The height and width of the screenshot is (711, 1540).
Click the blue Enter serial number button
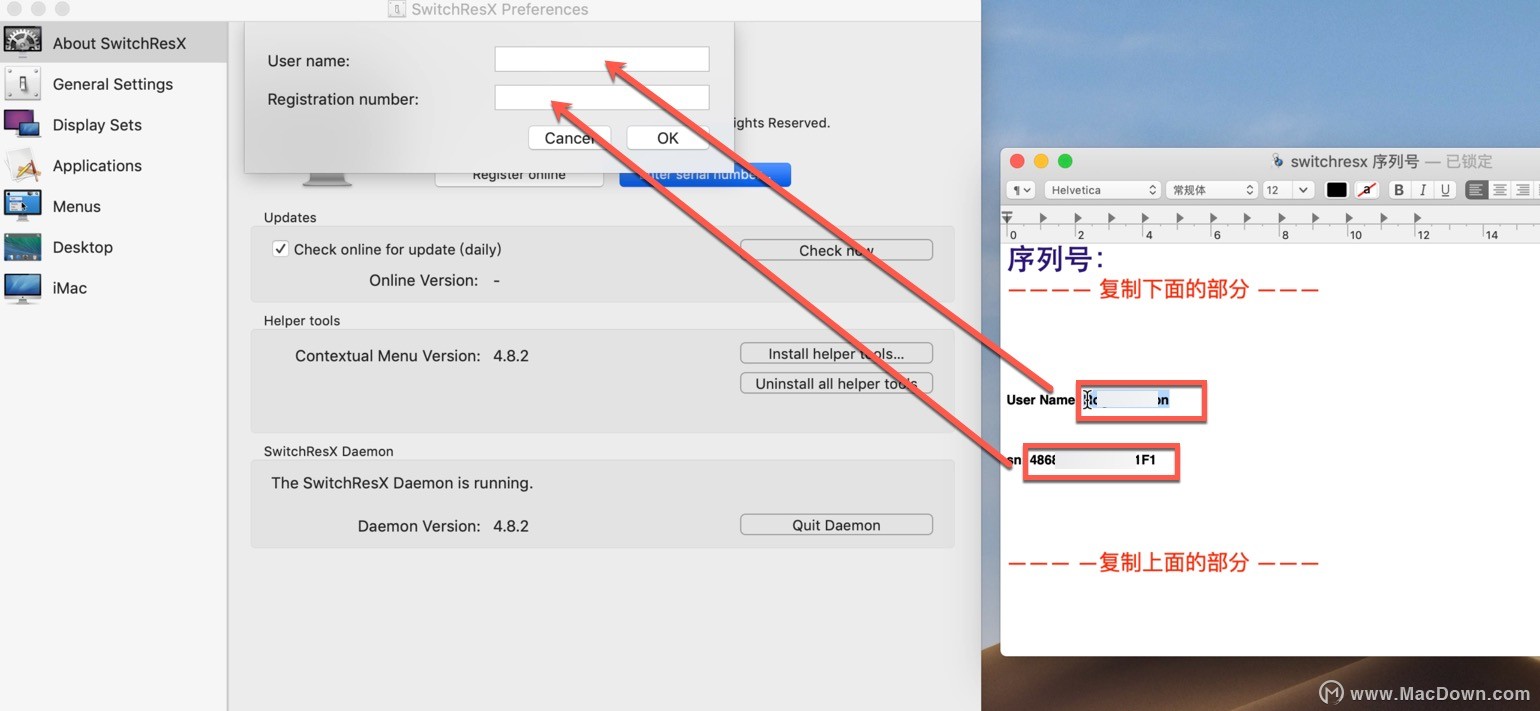pos(705,175)
